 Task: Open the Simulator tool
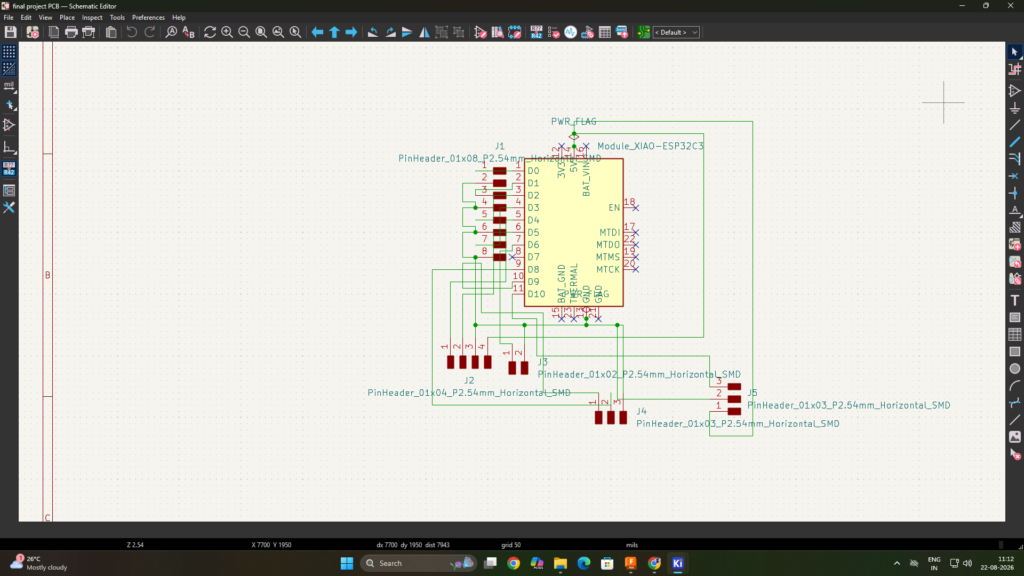(x=571, y=32)
